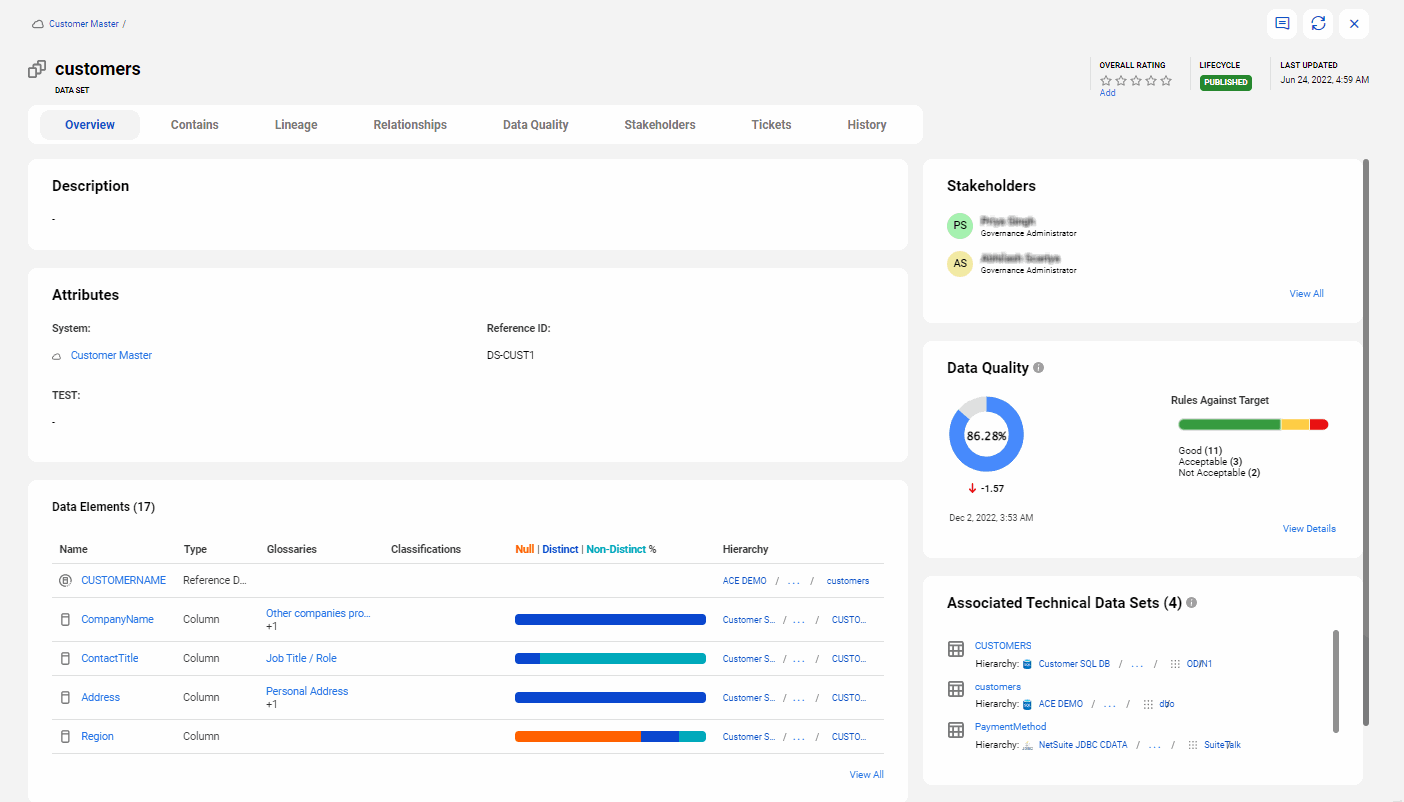Image resolution: width=1404 pixels, height=802 pixels.
Task: Click the DS-CUST1 reference ID value
Action: 511,356
